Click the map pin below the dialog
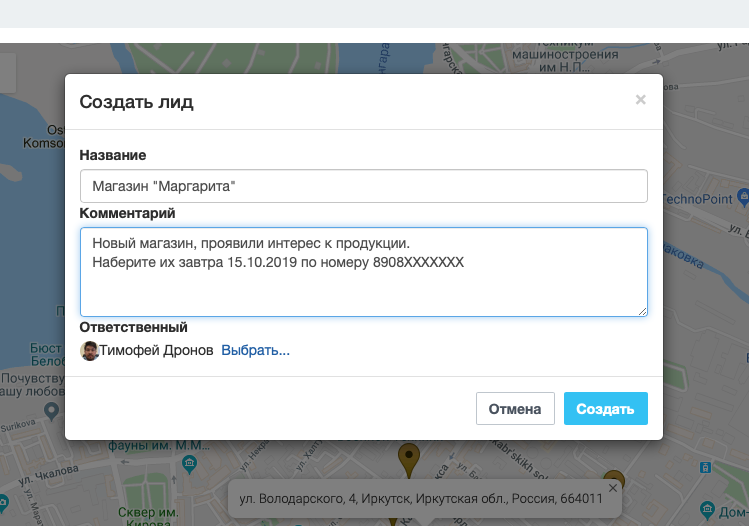 [408, 459]
